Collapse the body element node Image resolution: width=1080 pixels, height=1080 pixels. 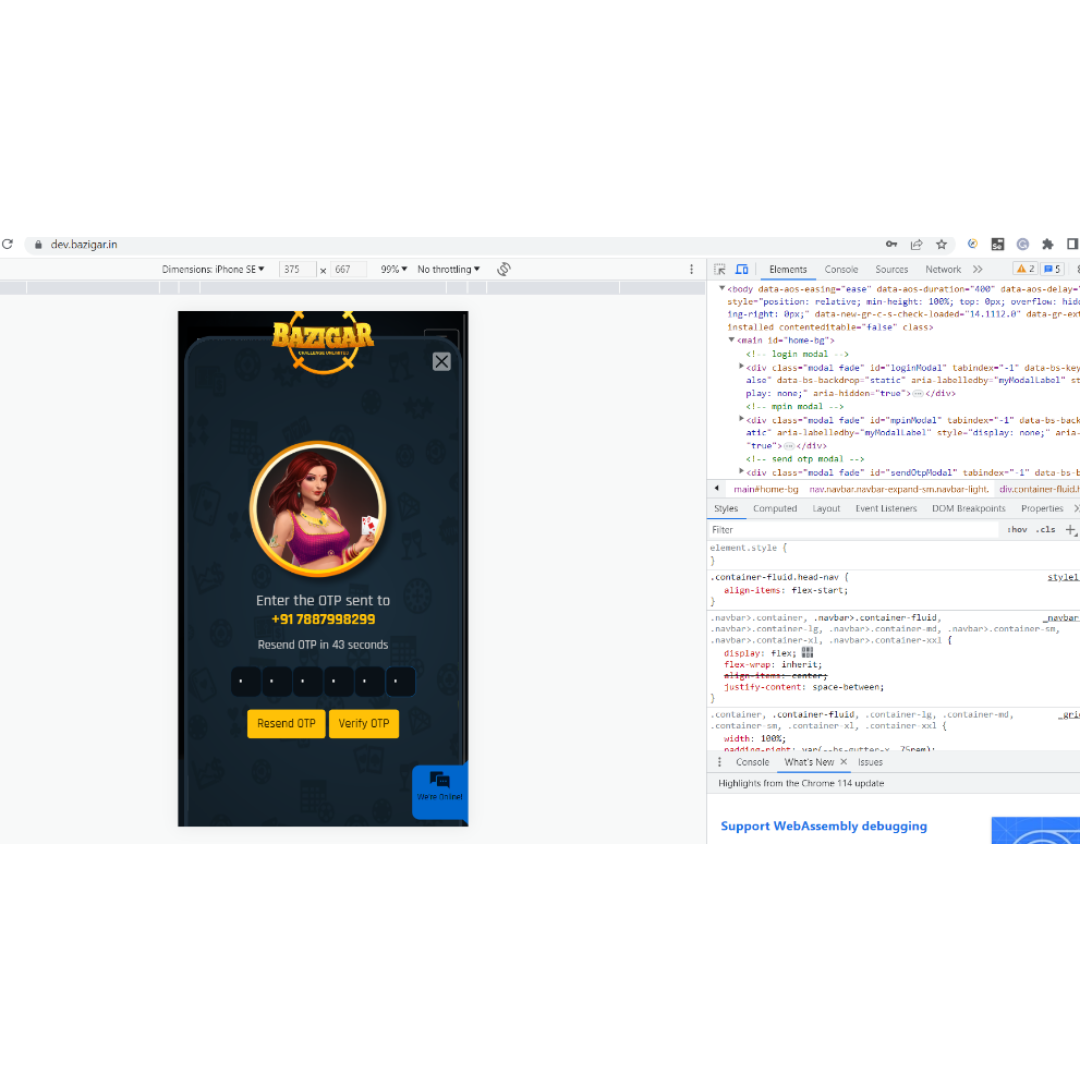coord(722,289)
